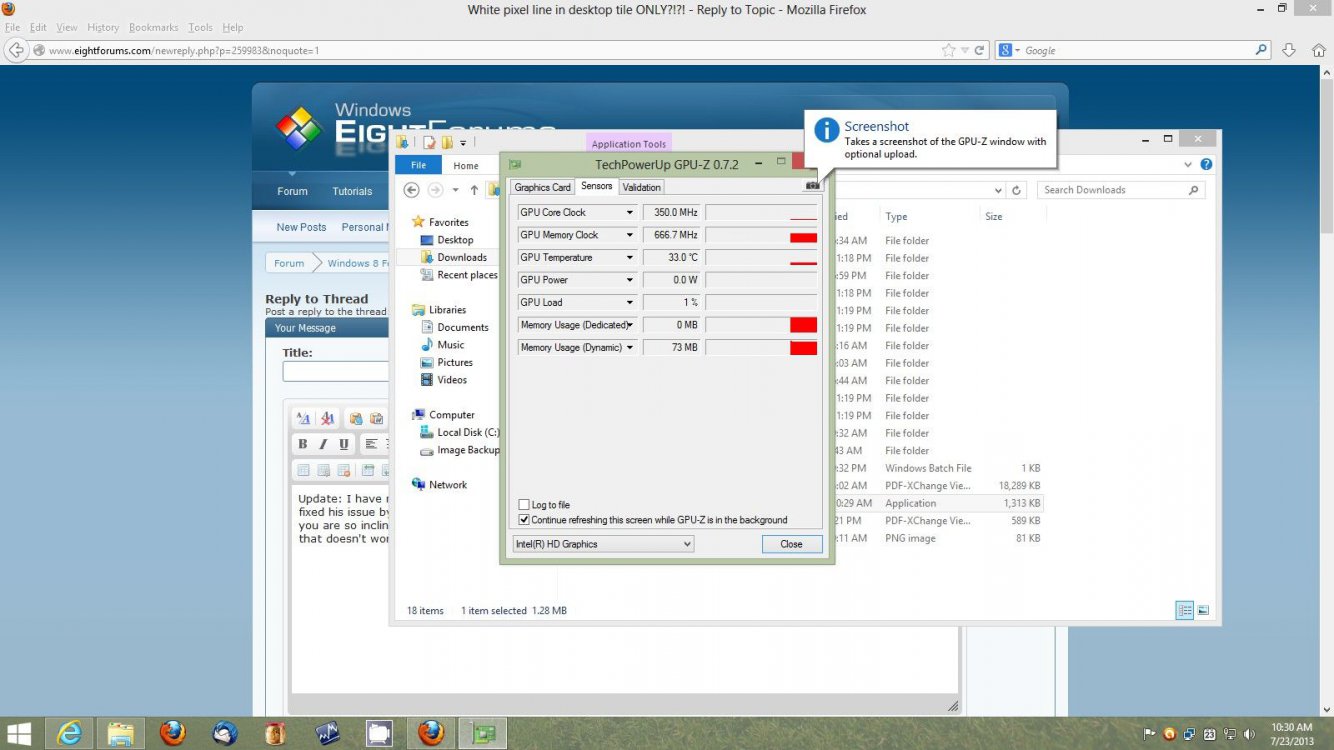1334x750 pixels.
Task: Select Recent places in Explorer Favorites
Action: tap(467, 275)
